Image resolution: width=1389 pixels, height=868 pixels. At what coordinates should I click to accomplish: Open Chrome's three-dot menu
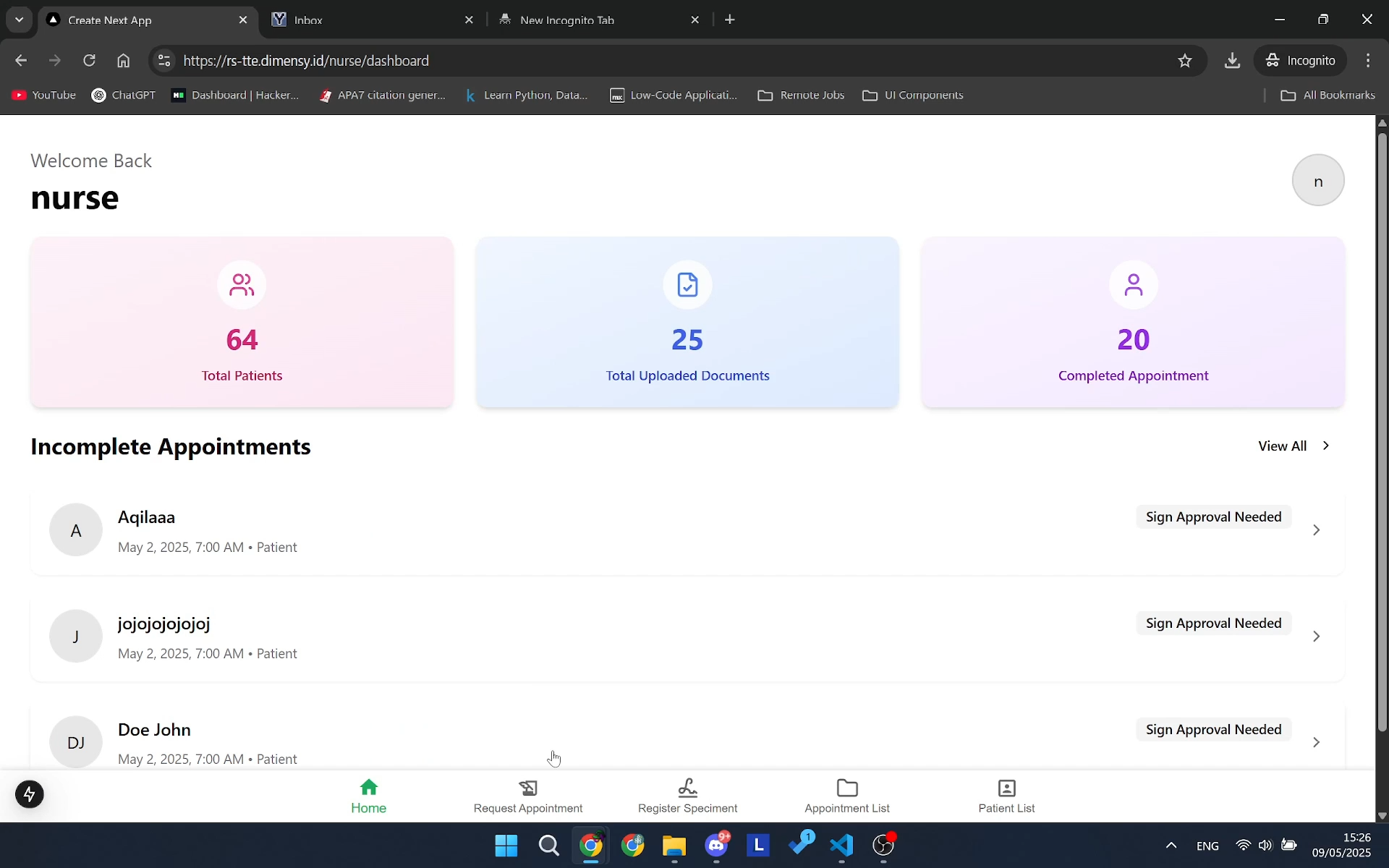[x=1368, y=60]
